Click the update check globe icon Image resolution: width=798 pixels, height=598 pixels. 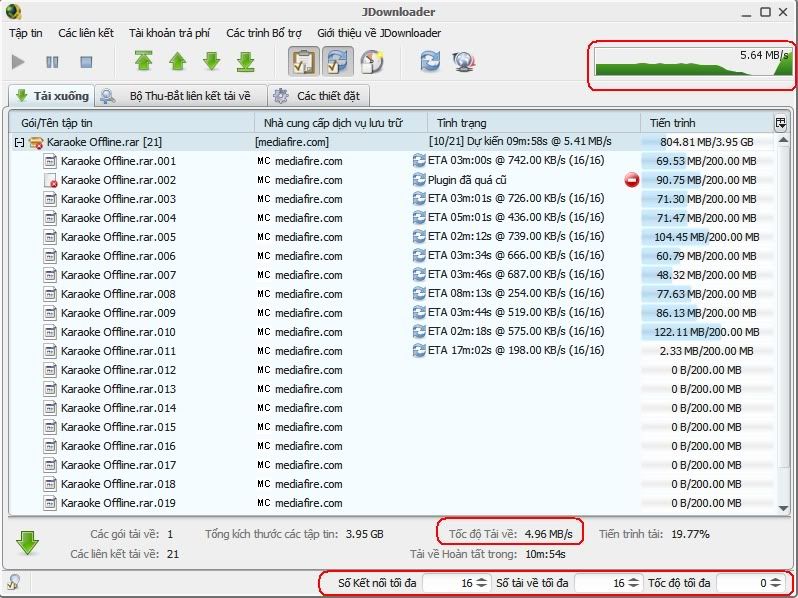pos(464,62)
